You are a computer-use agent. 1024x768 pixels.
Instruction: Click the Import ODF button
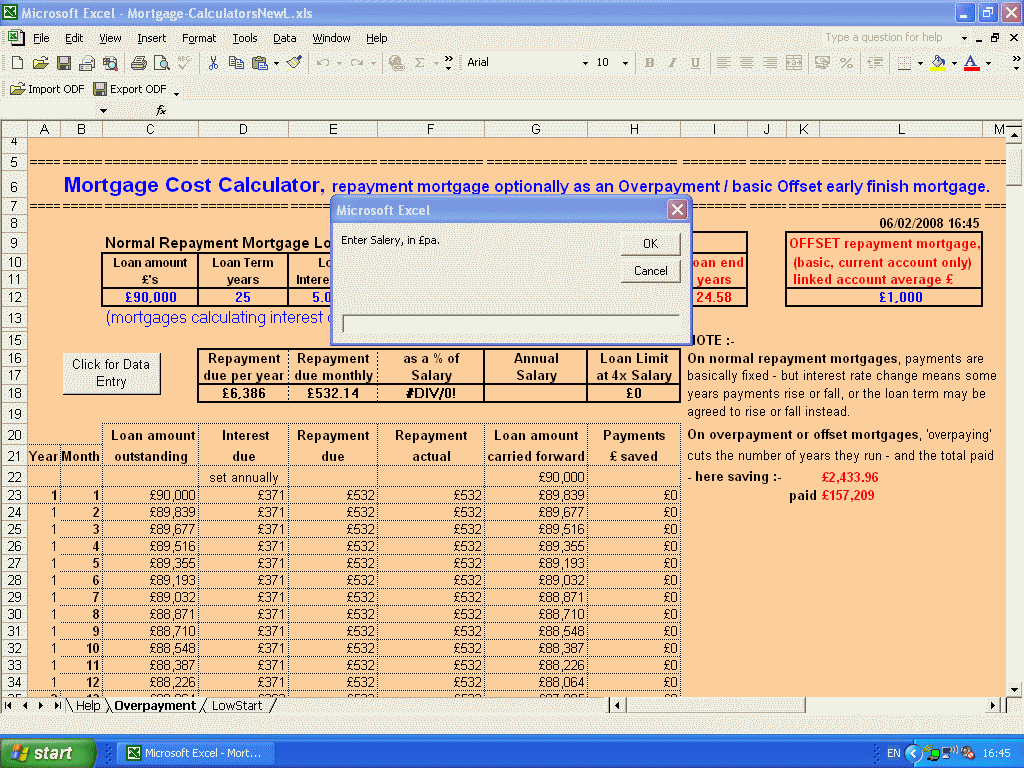[47, 89]
